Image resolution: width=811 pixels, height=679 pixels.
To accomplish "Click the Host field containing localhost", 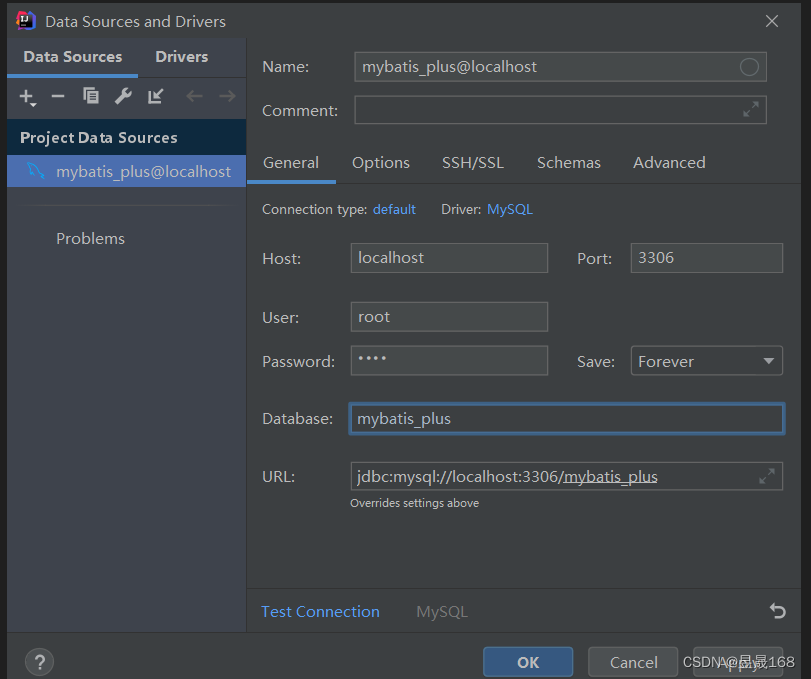I will pyautogui.click(x=449, y=258).
